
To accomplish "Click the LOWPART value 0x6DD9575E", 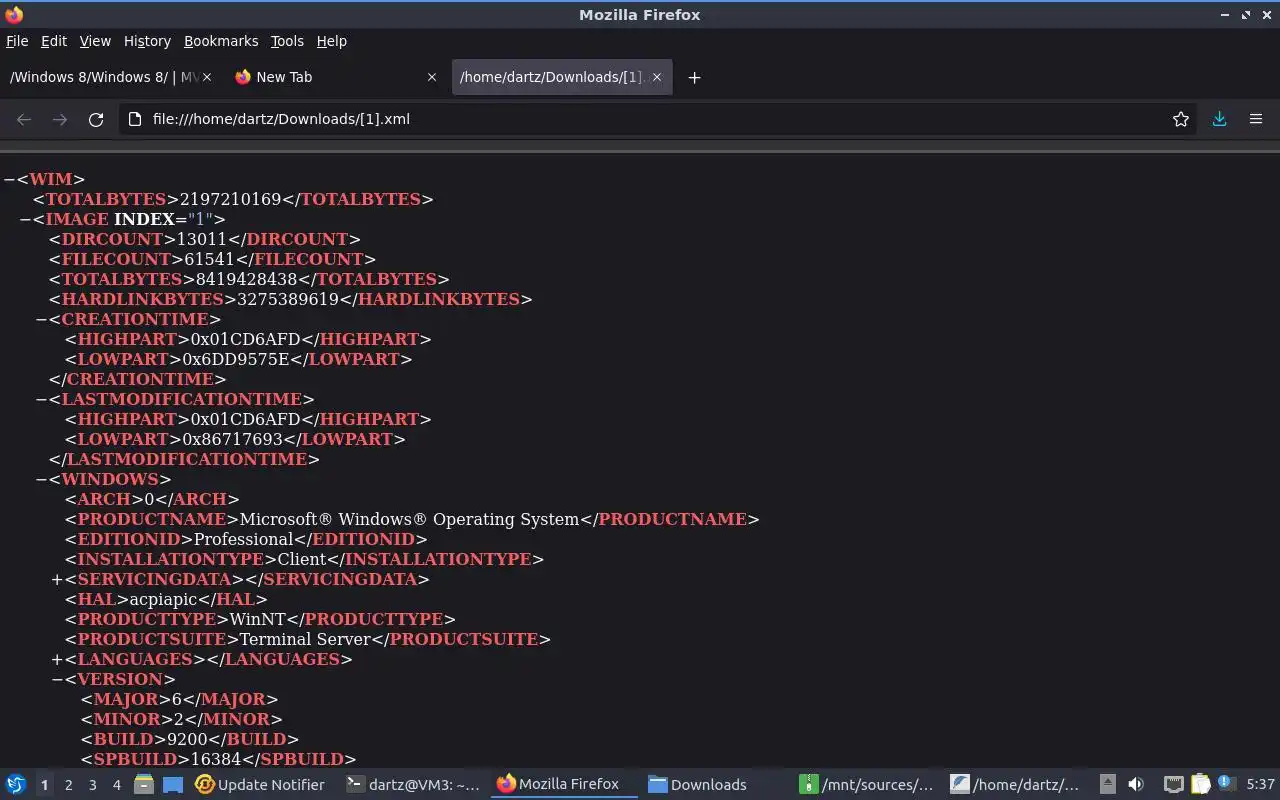I will click(235, 359).
